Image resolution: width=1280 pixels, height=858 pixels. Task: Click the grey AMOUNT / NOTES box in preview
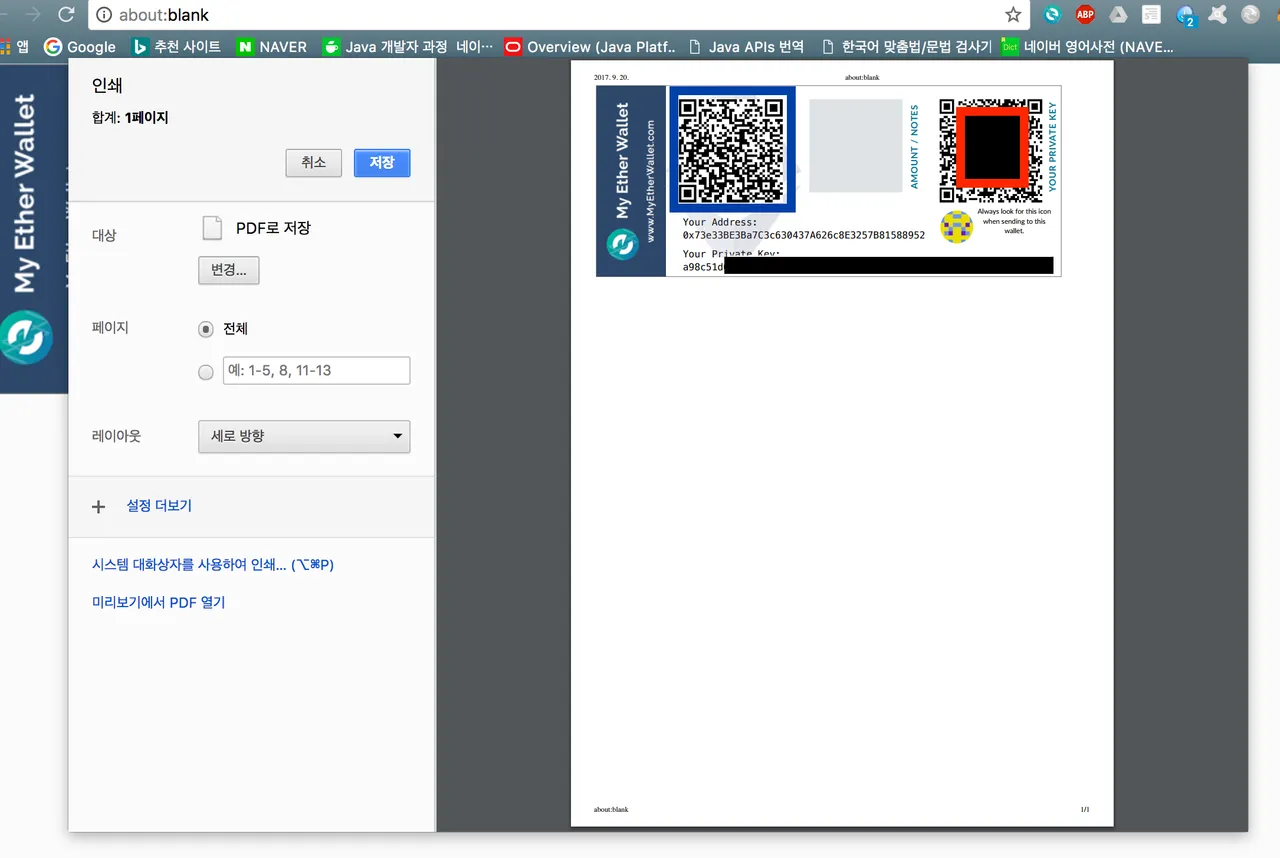pos(855,145)
